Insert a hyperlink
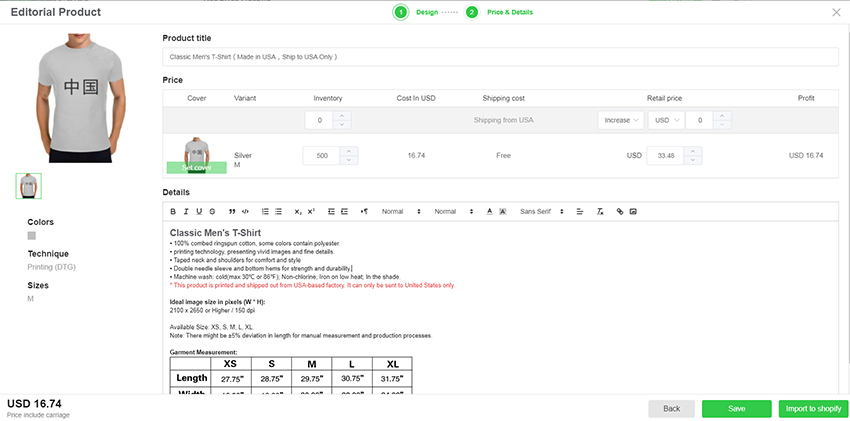The height and width of the screenshot is (421, 850). [x=620, y=211]
